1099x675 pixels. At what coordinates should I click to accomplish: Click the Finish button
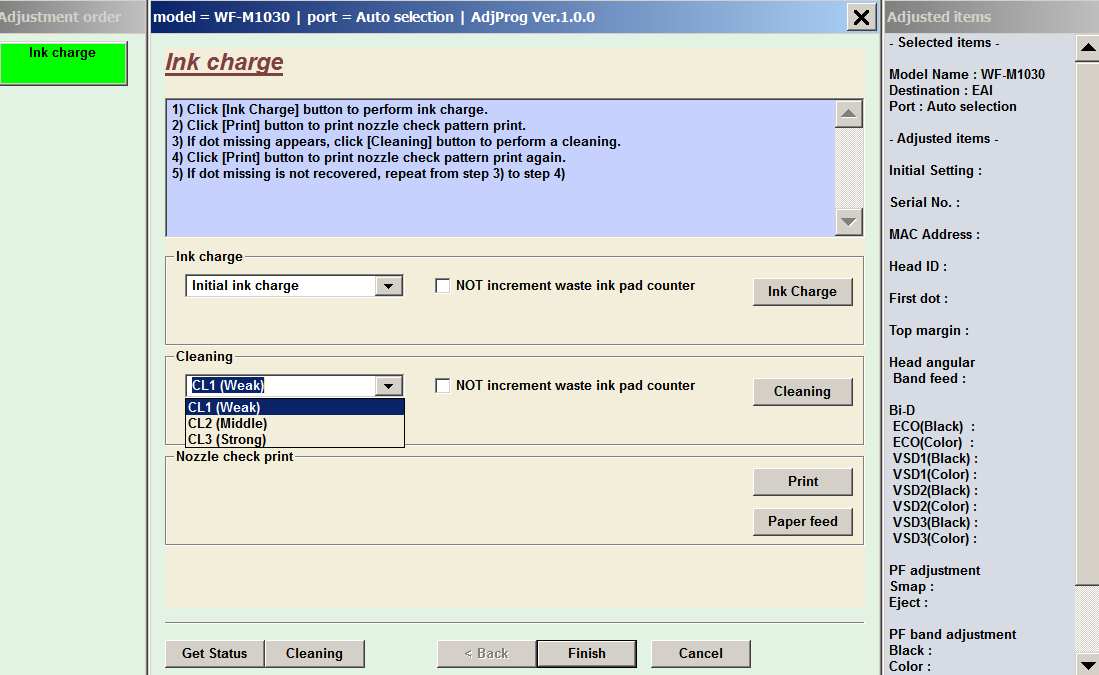587,653
